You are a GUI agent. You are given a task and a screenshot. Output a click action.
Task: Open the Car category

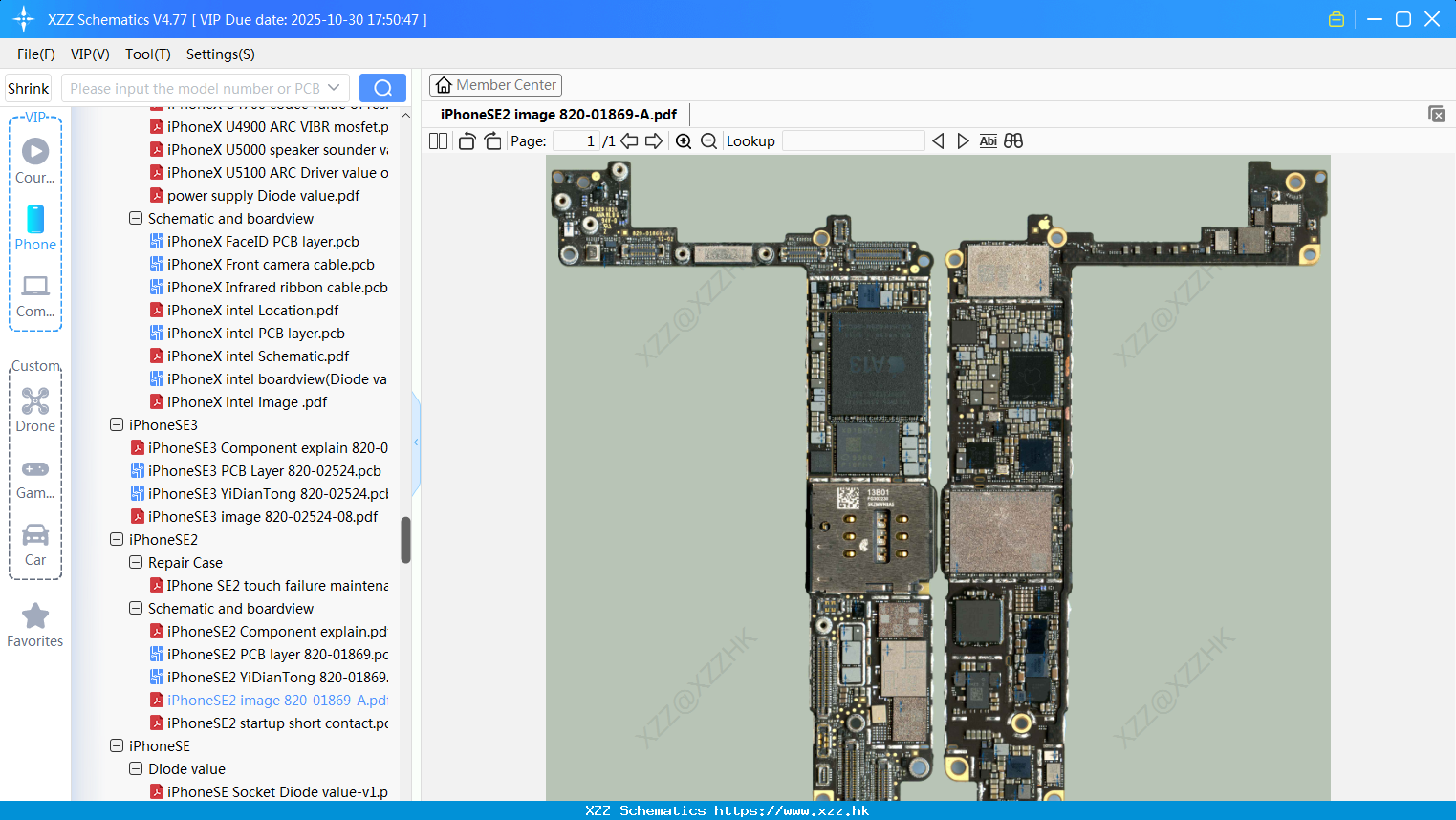coord(35,534)
